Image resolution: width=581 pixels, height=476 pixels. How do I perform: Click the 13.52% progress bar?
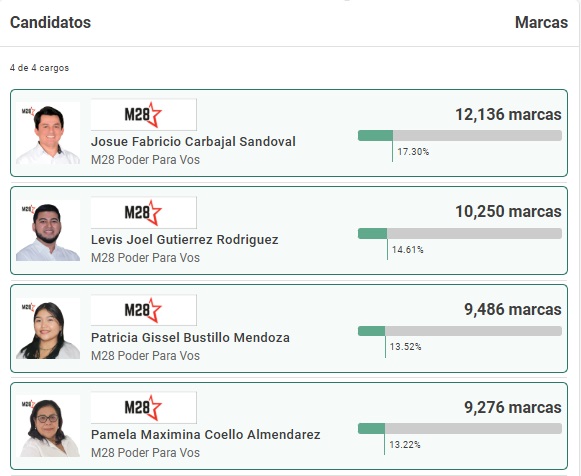460,331
